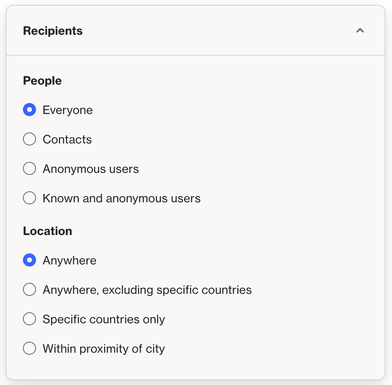Screen dimensions: 392x385
Task: Click the Within proximity of city text
Action: [104, 348]
